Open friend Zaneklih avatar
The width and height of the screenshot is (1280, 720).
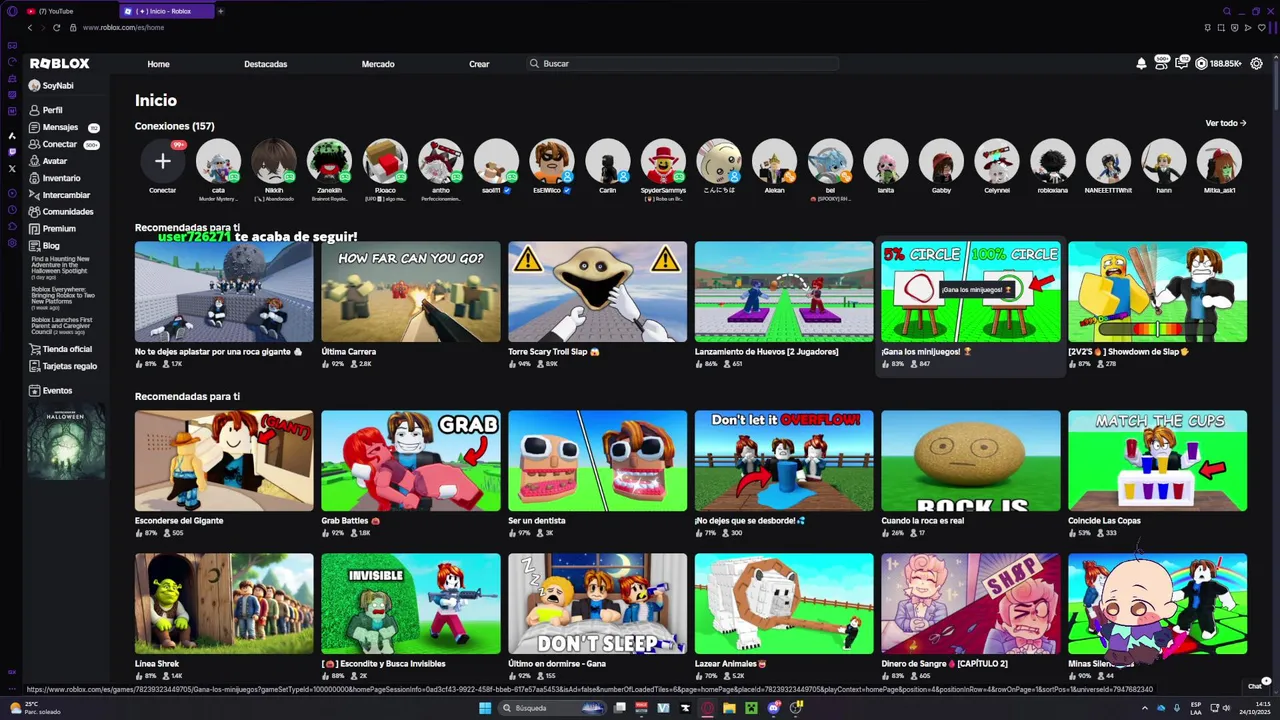[329, 161]
